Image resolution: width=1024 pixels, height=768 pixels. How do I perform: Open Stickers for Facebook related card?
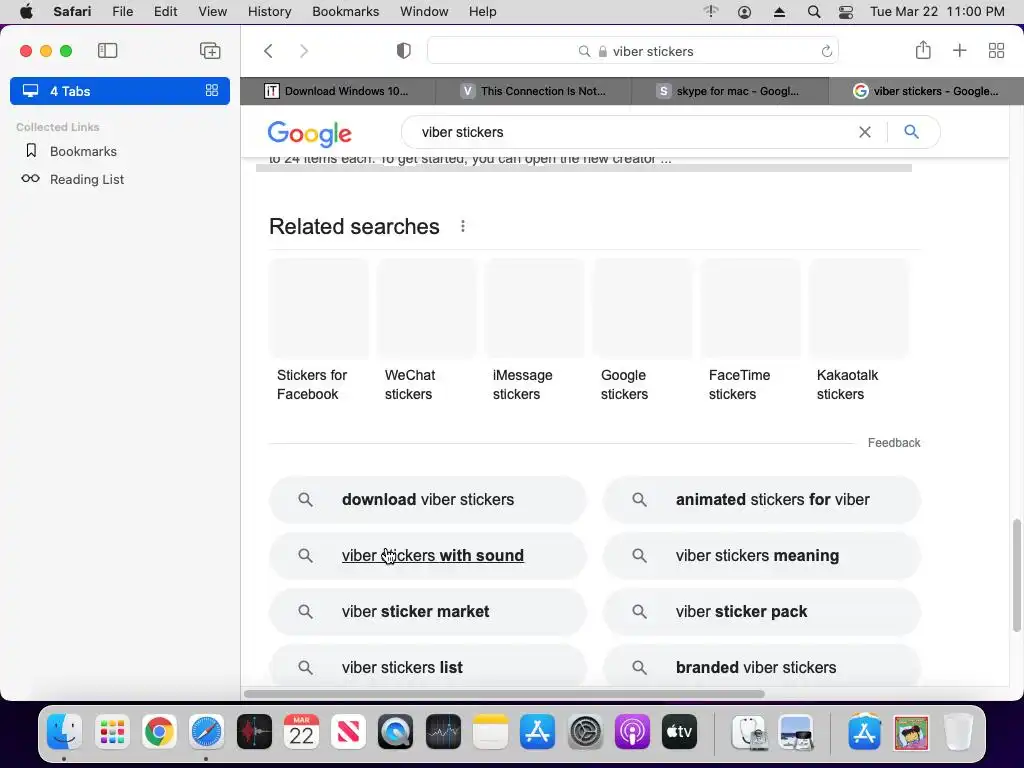(x=319, y=332)
